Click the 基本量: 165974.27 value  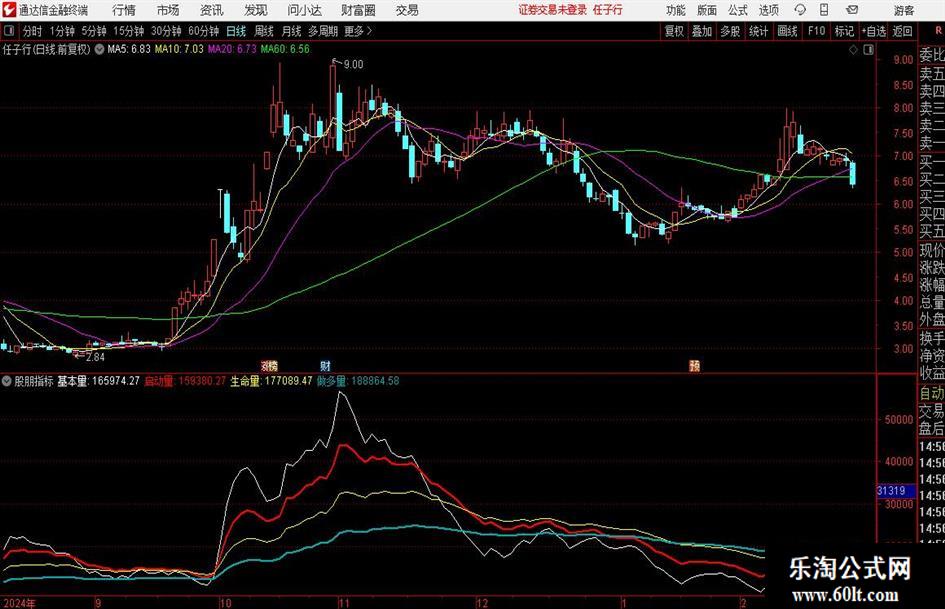pyautogui.click(x=98, y=381)
